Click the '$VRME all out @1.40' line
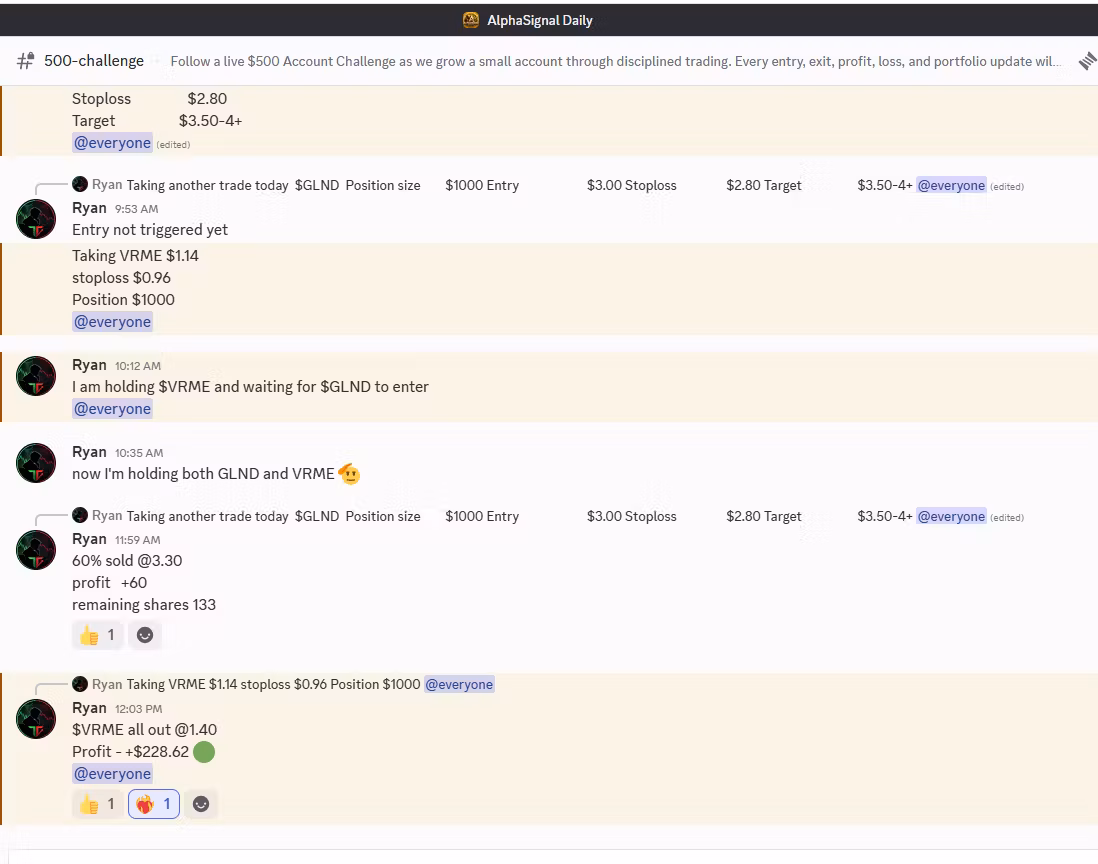This screenshot has height=864, width=1098. [x=144, y=730]
